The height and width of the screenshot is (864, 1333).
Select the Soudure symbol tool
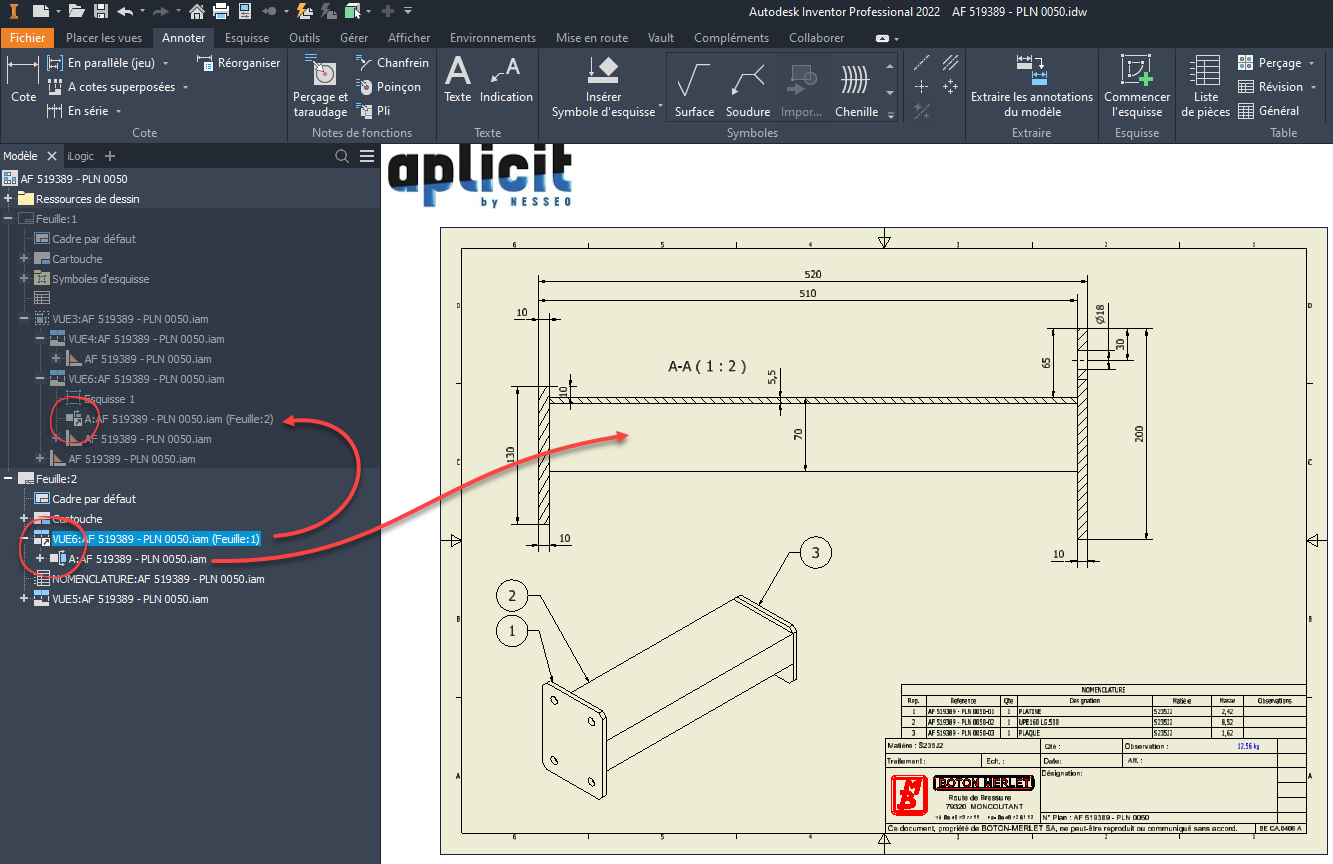point(748,88)
